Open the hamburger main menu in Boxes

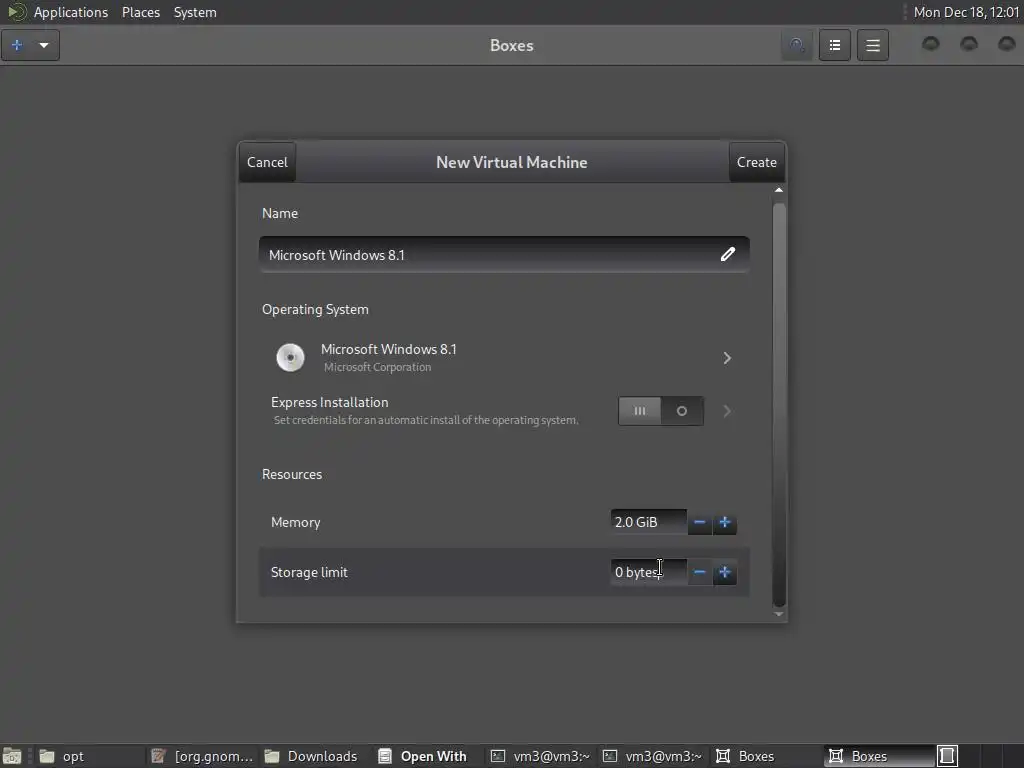tap(872, 45)
